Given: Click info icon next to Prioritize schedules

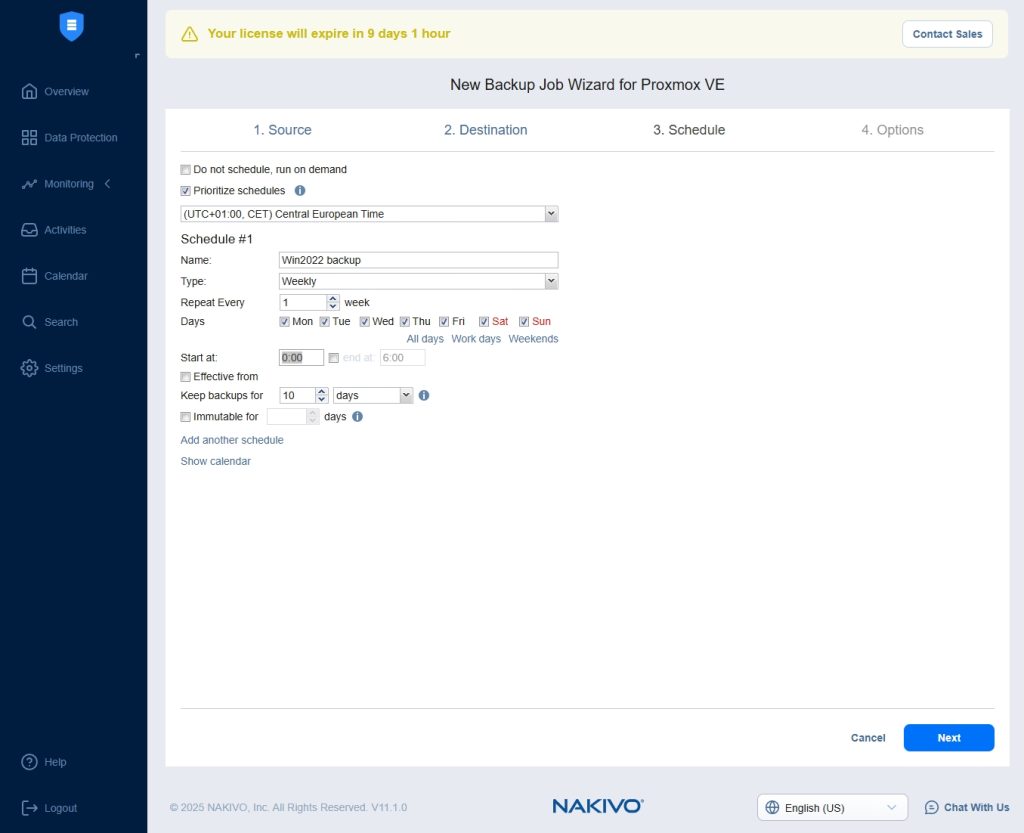Looking at the screenshot, I should tap(300, 190).
